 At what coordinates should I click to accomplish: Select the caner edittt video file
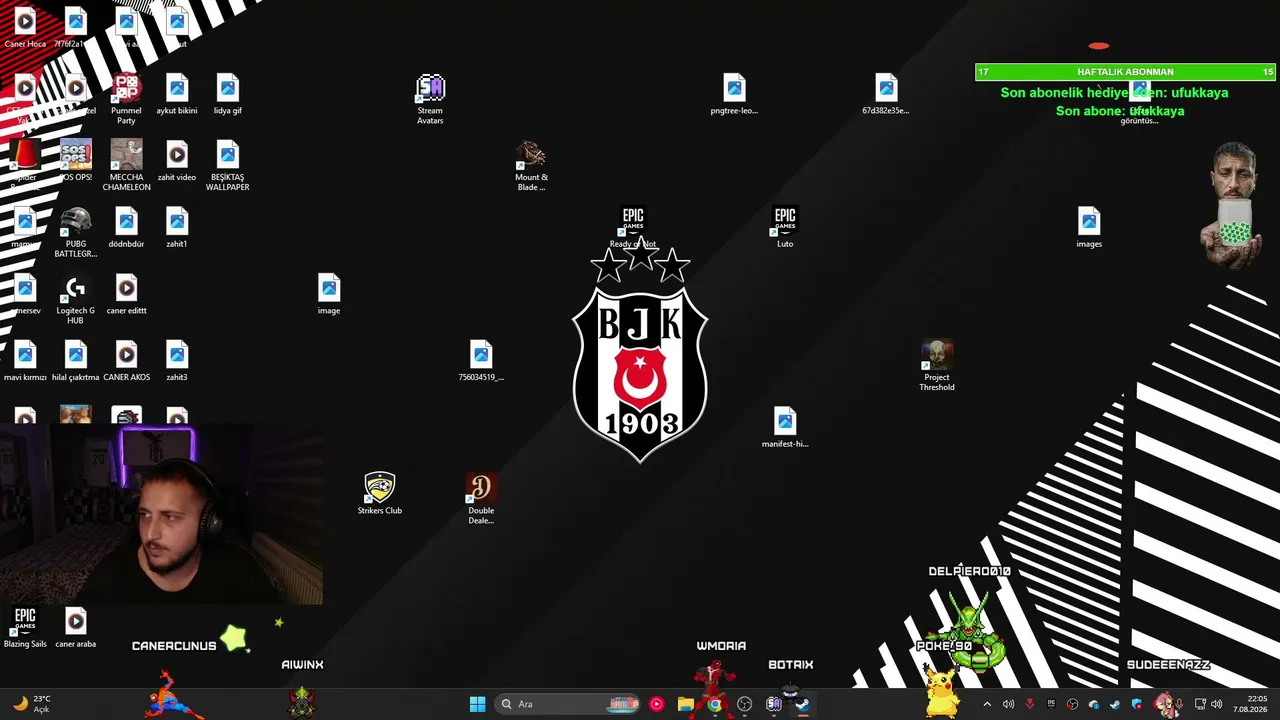pos(126,294)
